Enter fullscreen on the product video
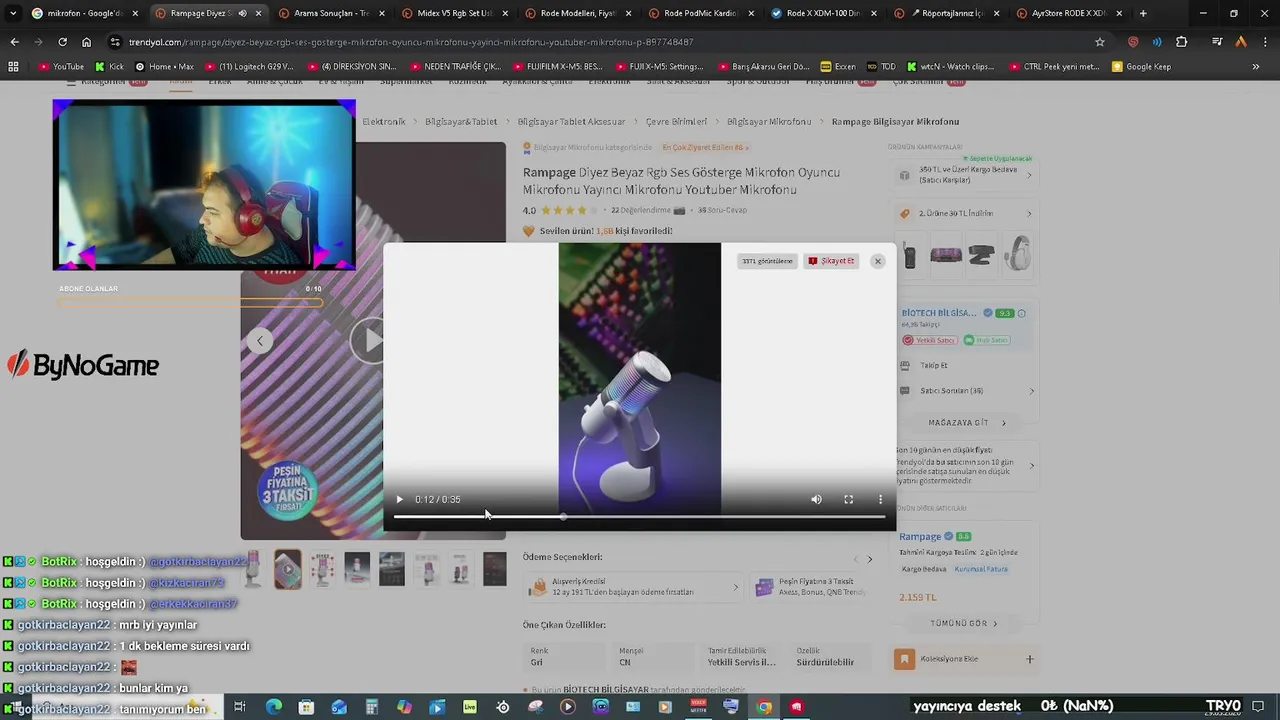The width and height of the screenshot is (1280, 720). point(848,499)
